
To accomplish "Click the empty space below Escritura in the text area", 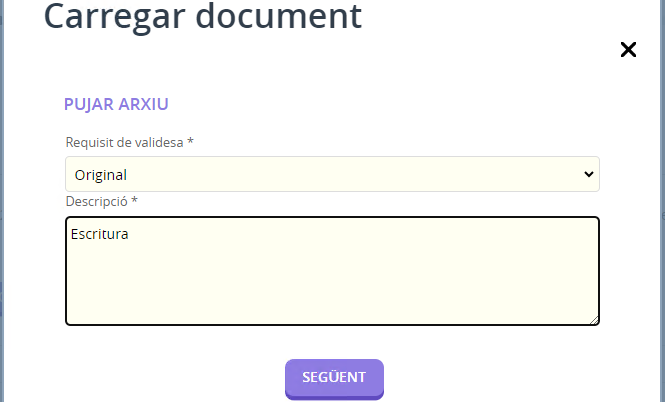I will point(332,284).
